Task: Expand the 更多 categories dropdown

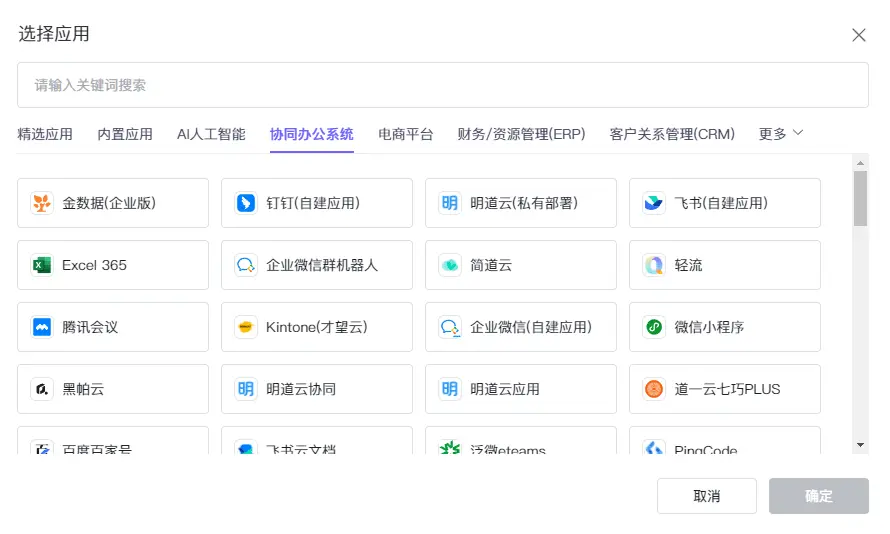Action: tap(781, 134)
